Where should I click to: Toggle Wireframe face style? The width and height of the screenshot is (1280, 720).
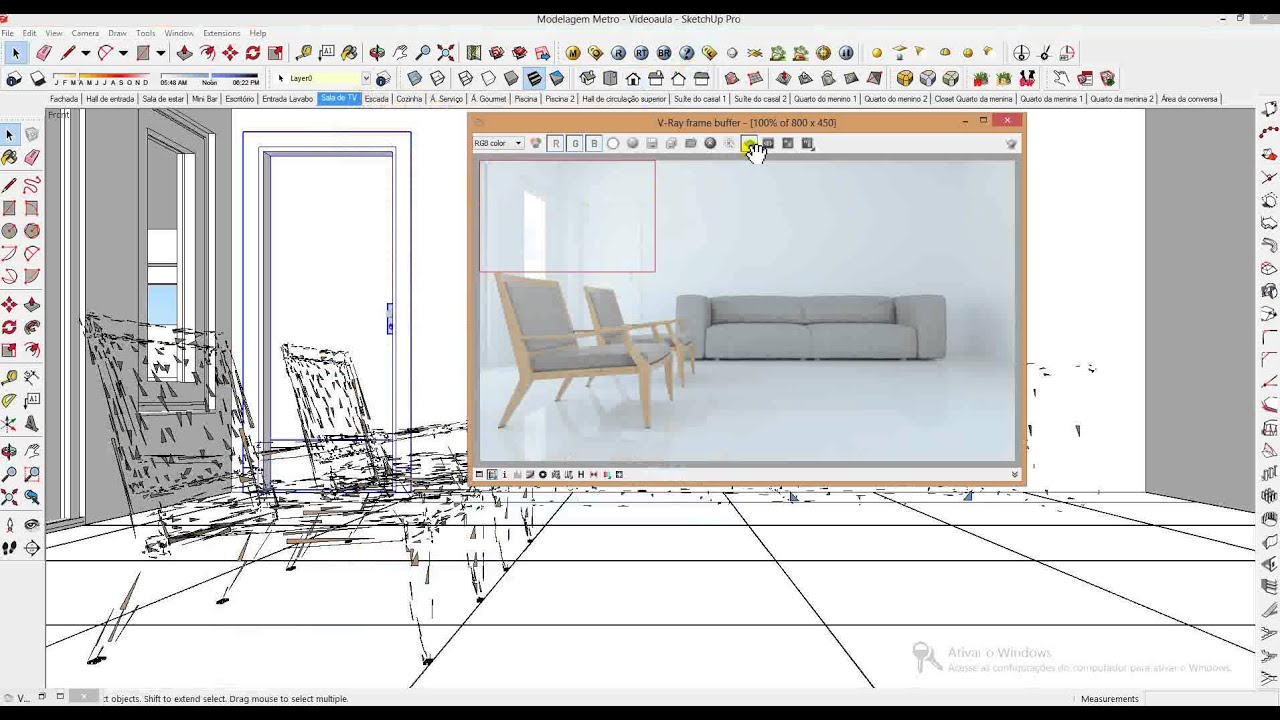[x=465, y=78]
